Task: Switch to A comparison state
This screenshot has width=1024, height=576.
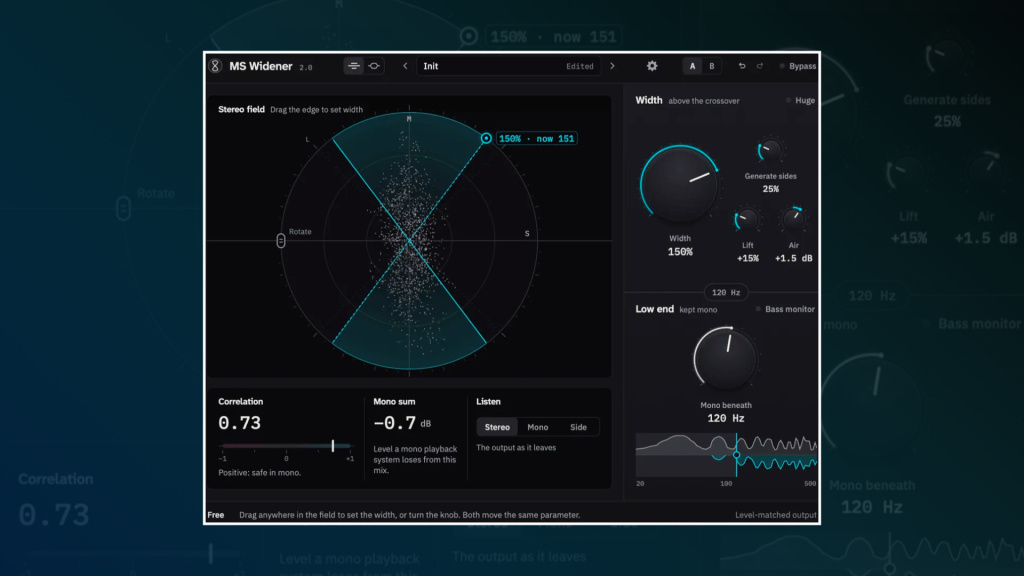Action: (x=692, y=66)
